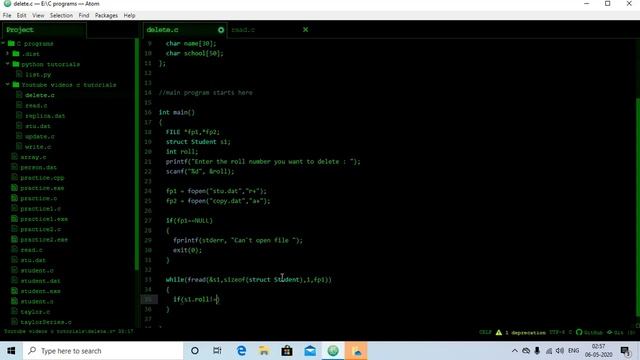Viewport: 640px width, 360px height.
Task: Open array.c in the project tree
Action: [33, 157]
